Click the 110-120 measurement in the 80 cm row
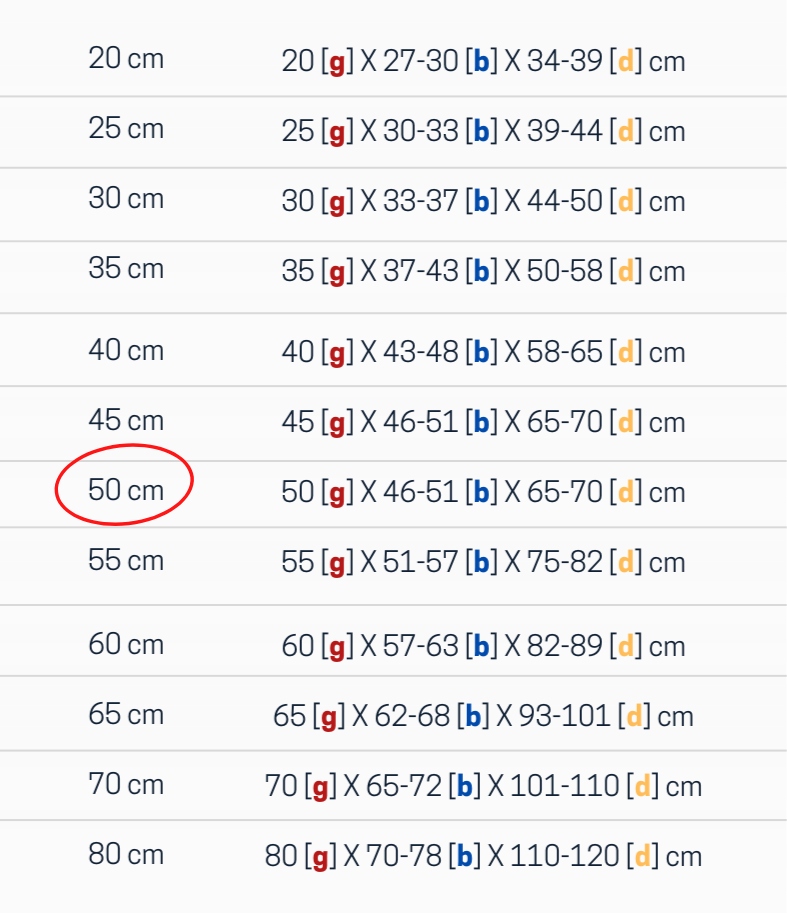The image size is (787, 913). 564,857
